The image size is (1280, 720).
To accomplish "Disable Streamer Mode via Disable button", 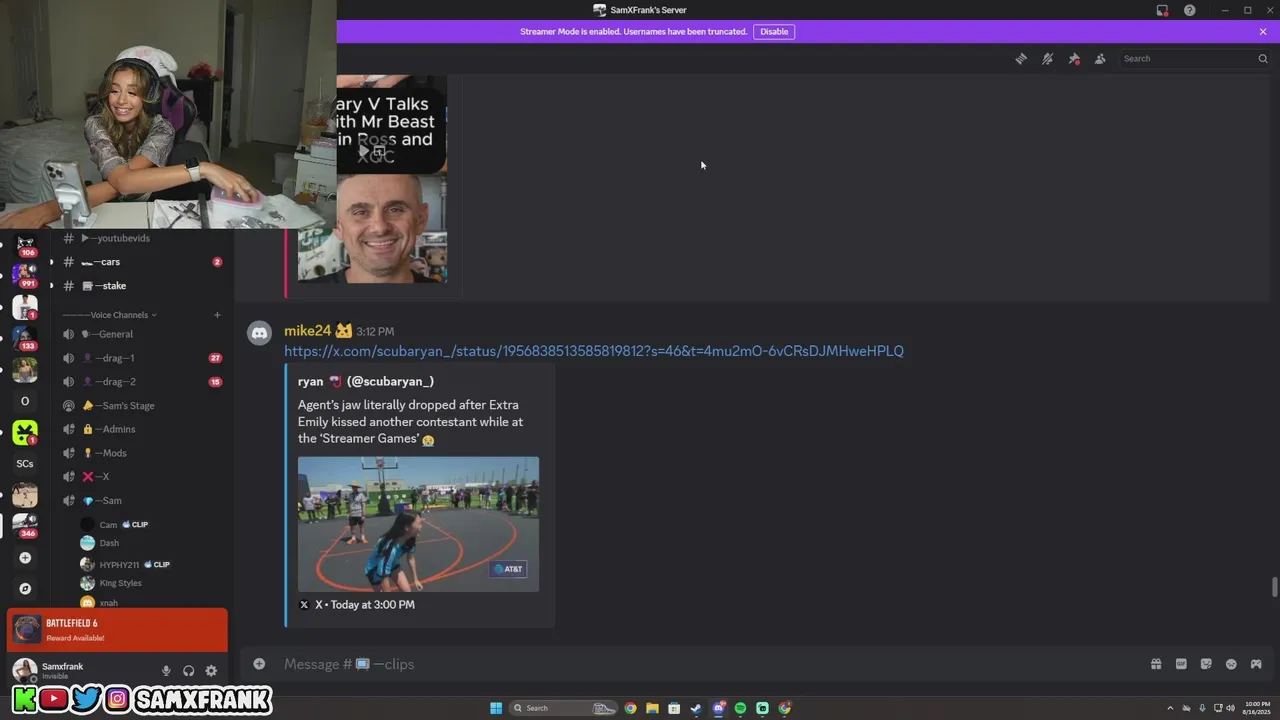I will tap(774, 32).
